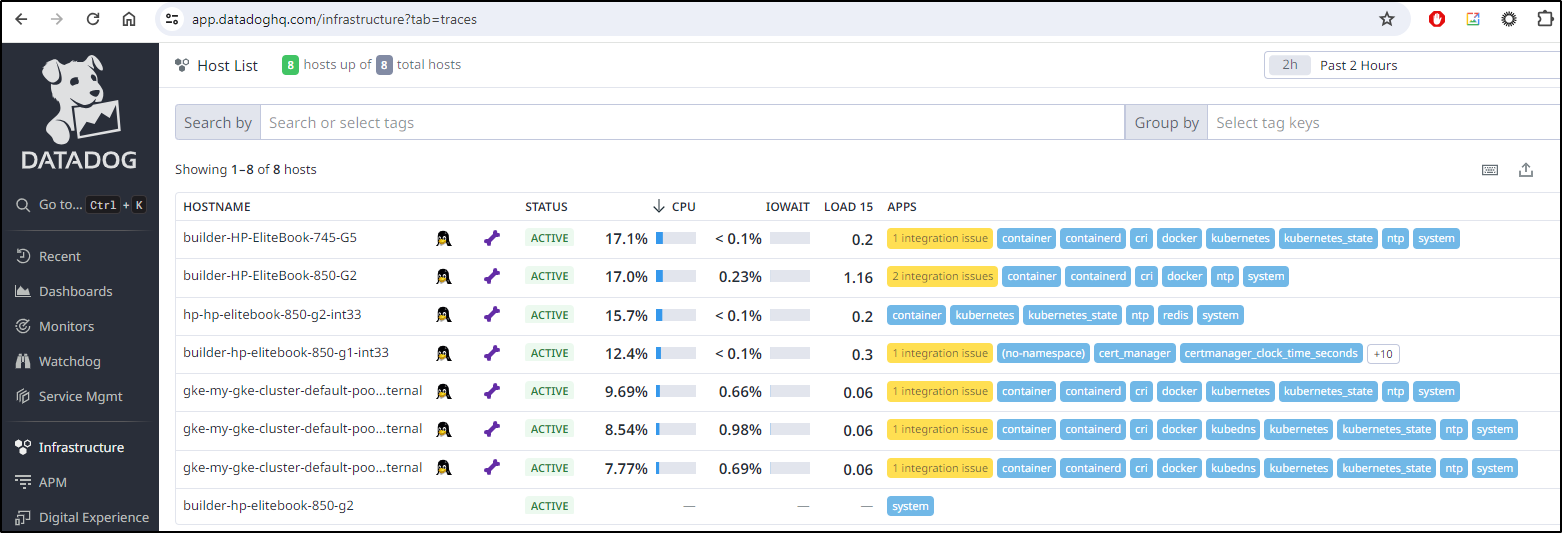The width and height of the screenshot is (1562, 533).
Task: Click the APM lines icon
Action: click(x=23, y=482)
